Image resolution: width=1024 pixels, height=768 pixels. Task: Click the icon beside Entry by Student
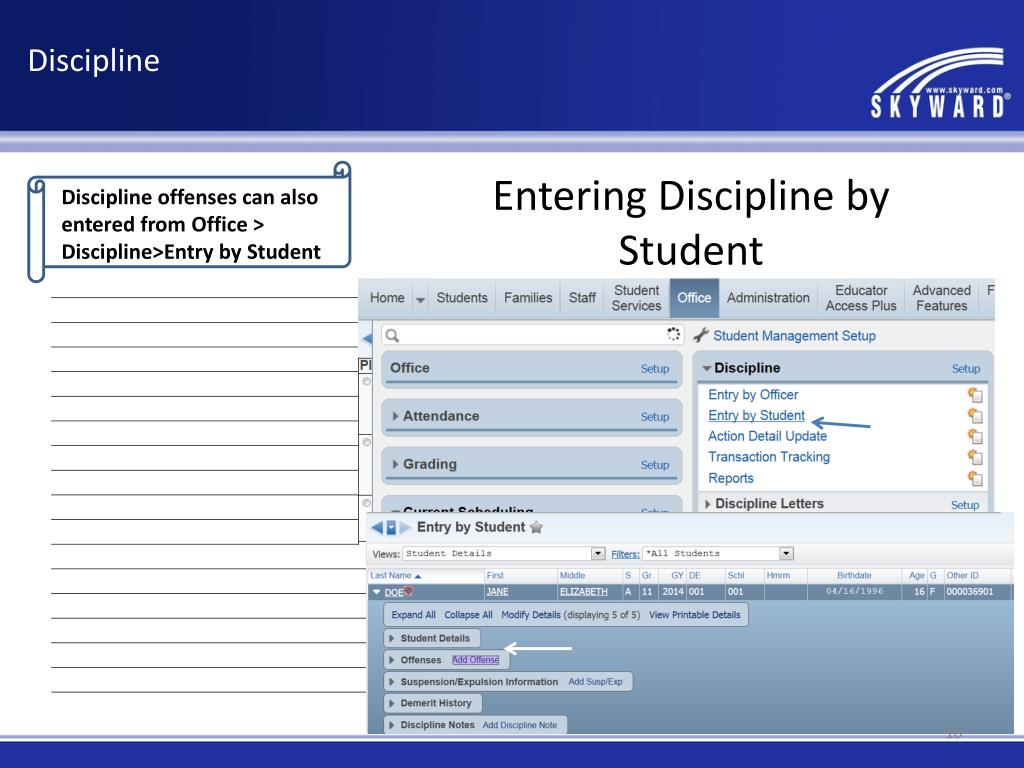click(x=976, y=416)
